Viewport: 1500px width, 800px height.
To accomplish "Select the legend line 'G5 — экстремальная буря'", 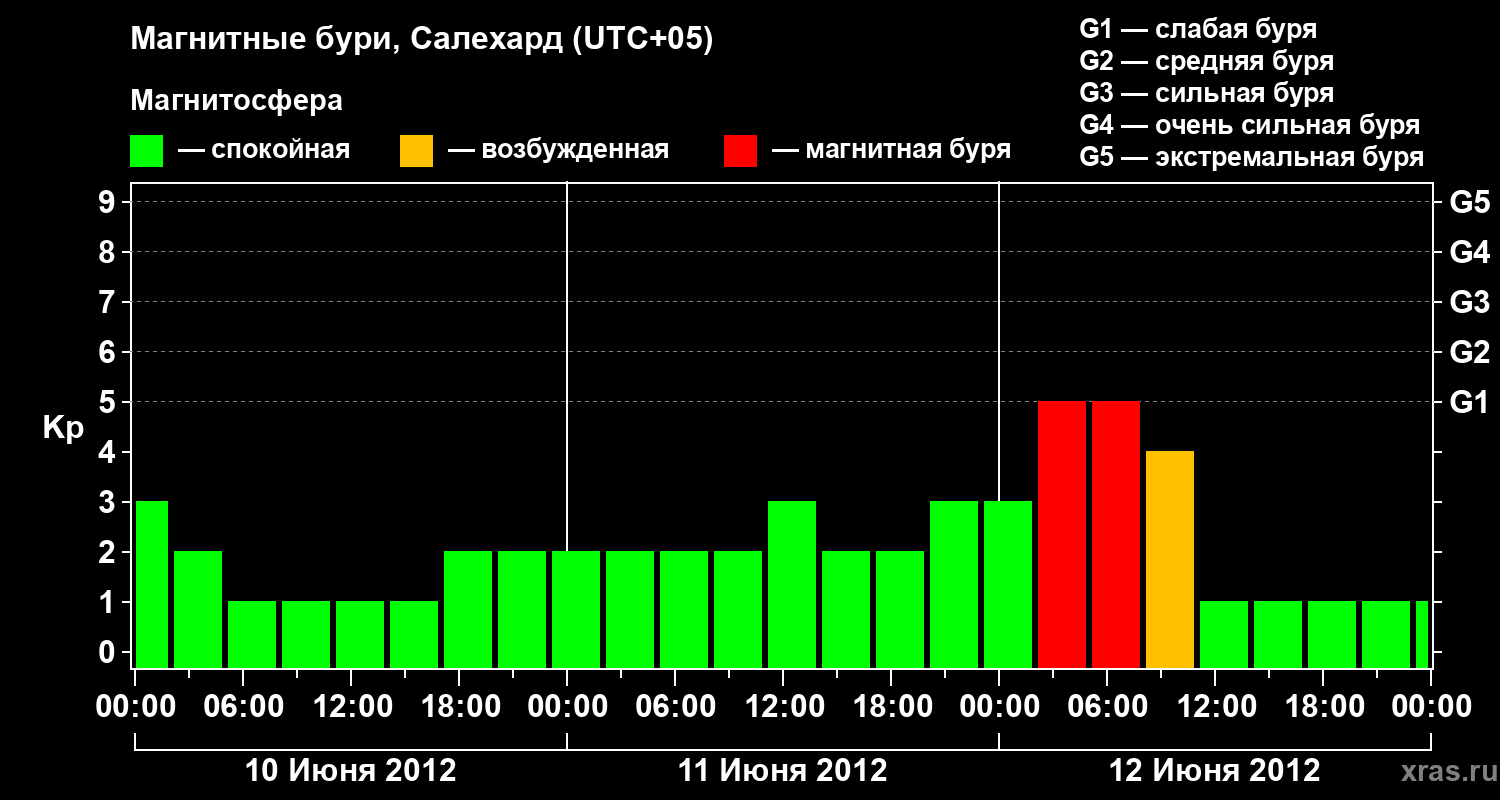I will [1252, 157].
